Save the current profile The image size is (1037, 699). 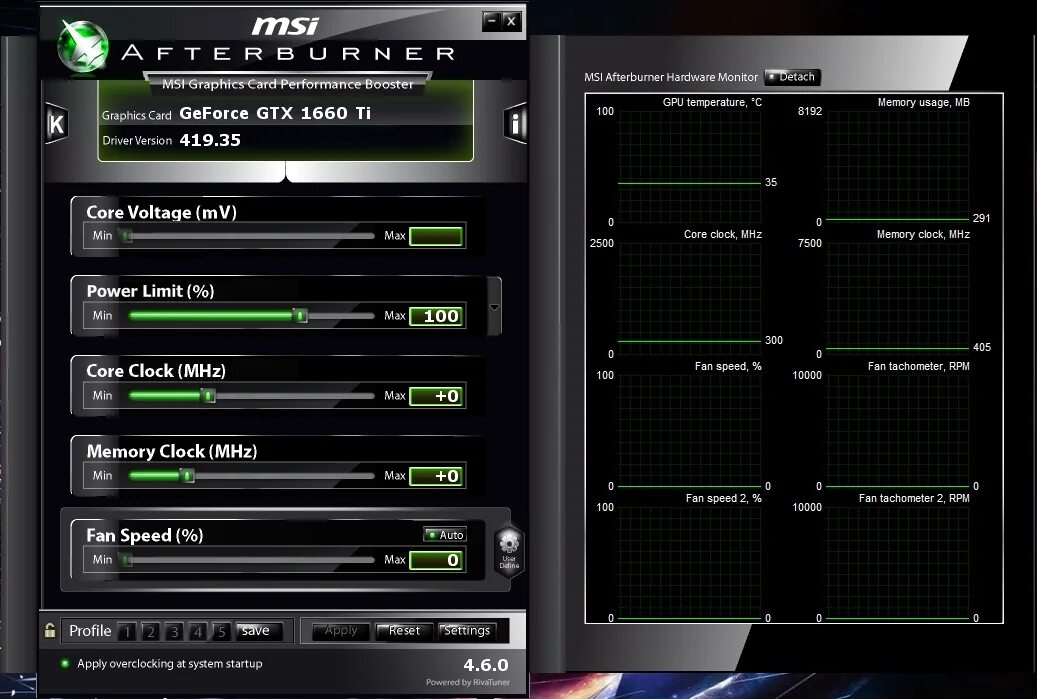[x=259, y=631]
